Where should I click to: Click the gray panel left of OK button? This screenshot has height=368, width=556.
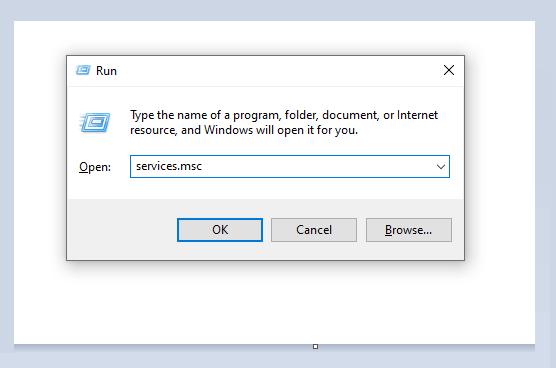click(122, 230)
